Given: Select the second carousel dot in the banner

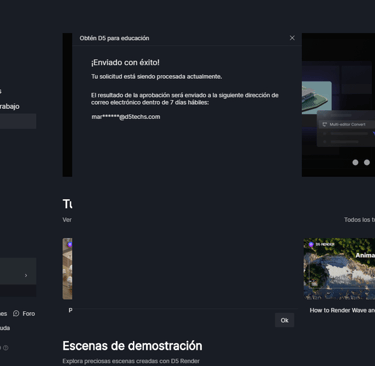Looking at the screenshot, I should tap(367, 162).
